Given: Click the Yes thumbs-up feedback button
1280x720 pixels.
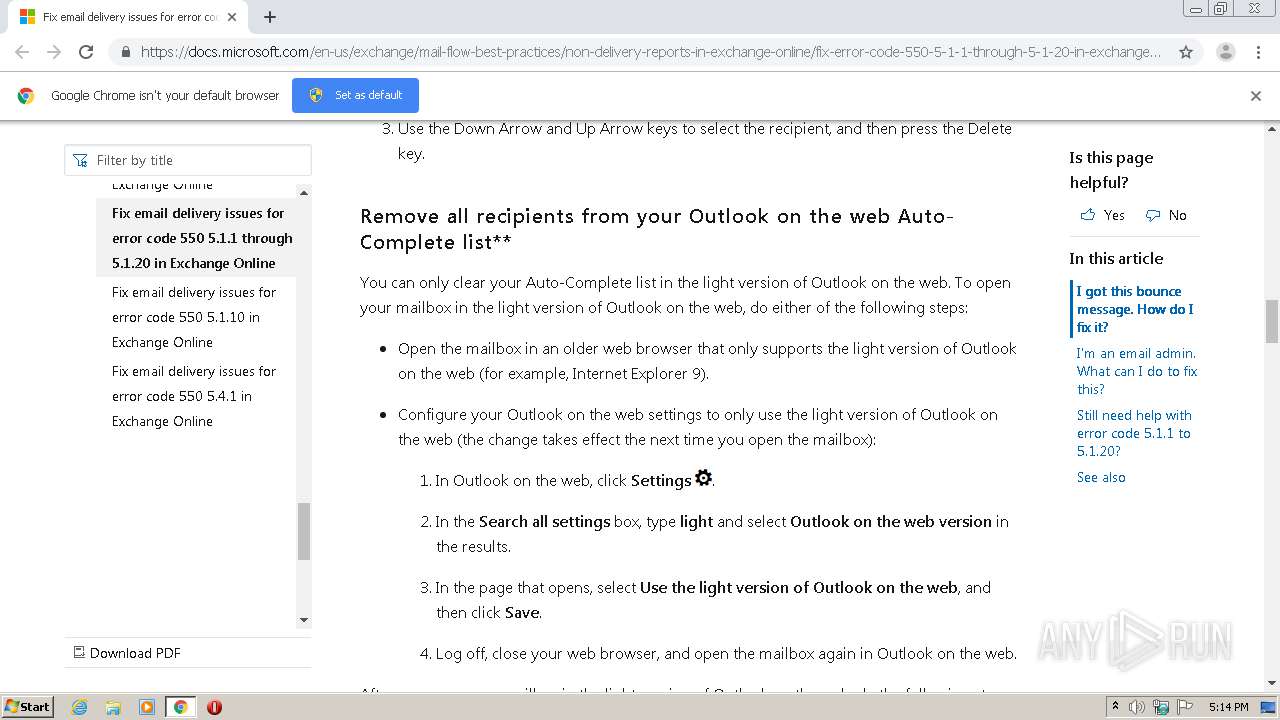Looking at the screenshot, I should [x=1102, y=215].
